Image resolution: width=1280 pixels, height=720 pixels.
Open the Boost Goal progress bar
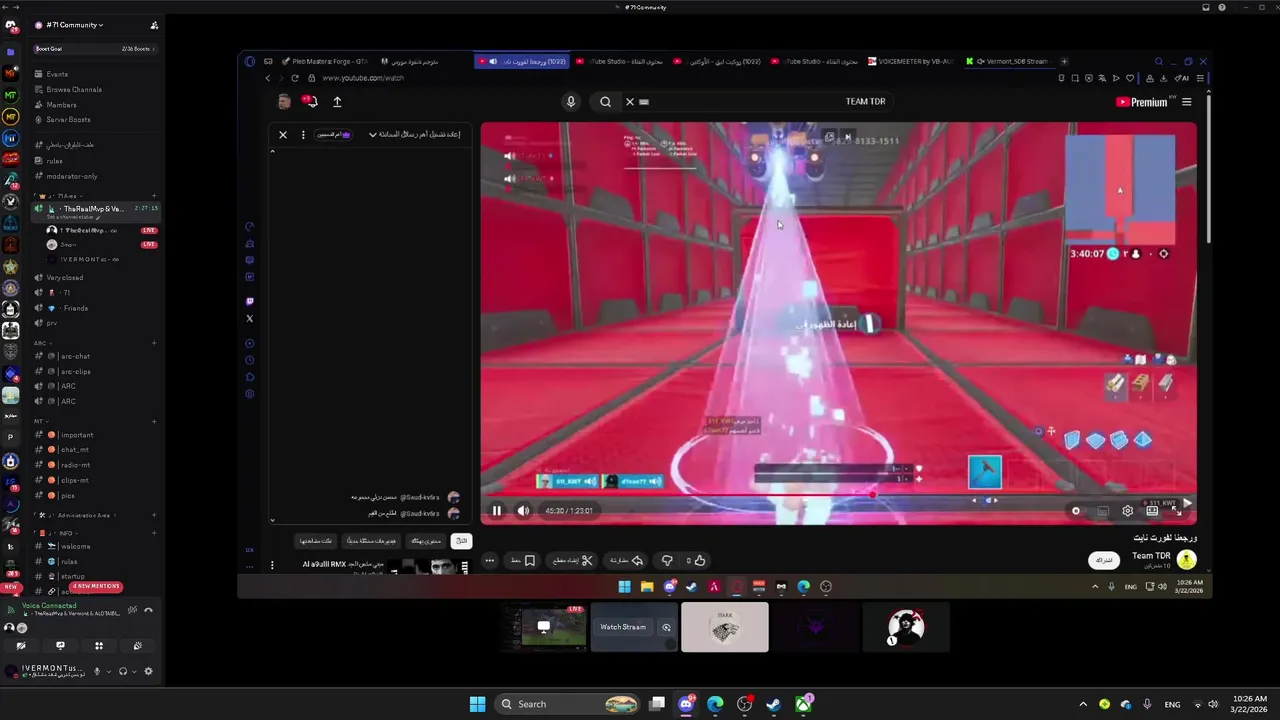97,48
